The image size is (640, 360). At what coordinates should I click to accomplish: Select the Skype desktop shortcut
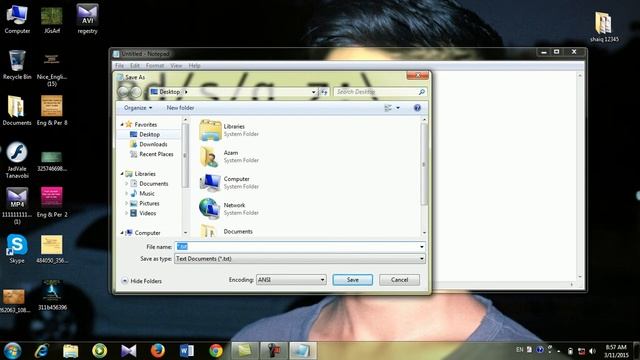tap(17, 248)
